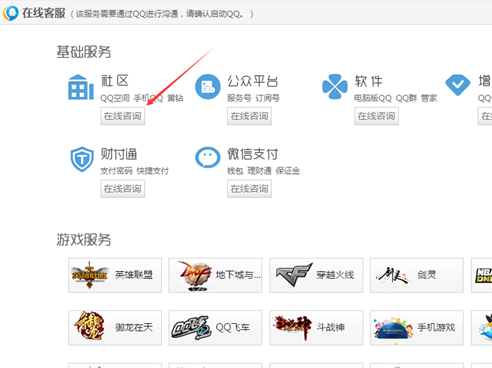This screenshot has width=492, height=368.
Task: Click the 财付通 heading text
Action: [x=119, y=154]
